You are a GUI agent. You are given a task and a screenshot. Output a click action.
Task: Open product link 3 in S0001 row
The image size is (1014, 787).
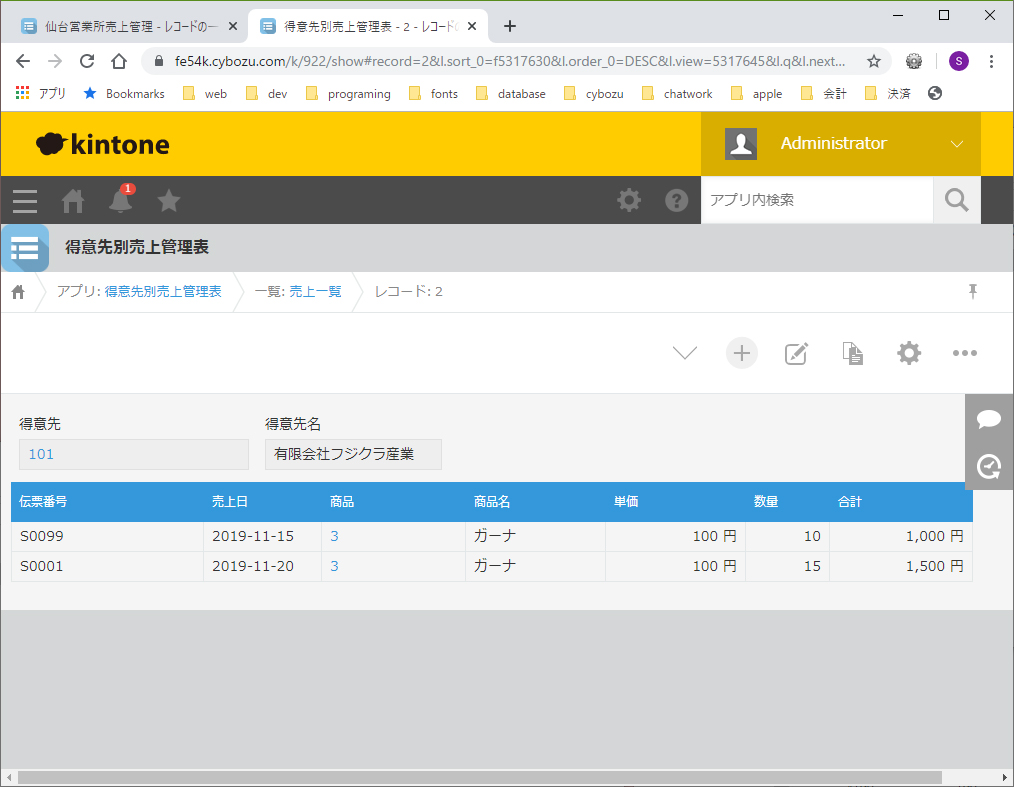tap(334, 566)
